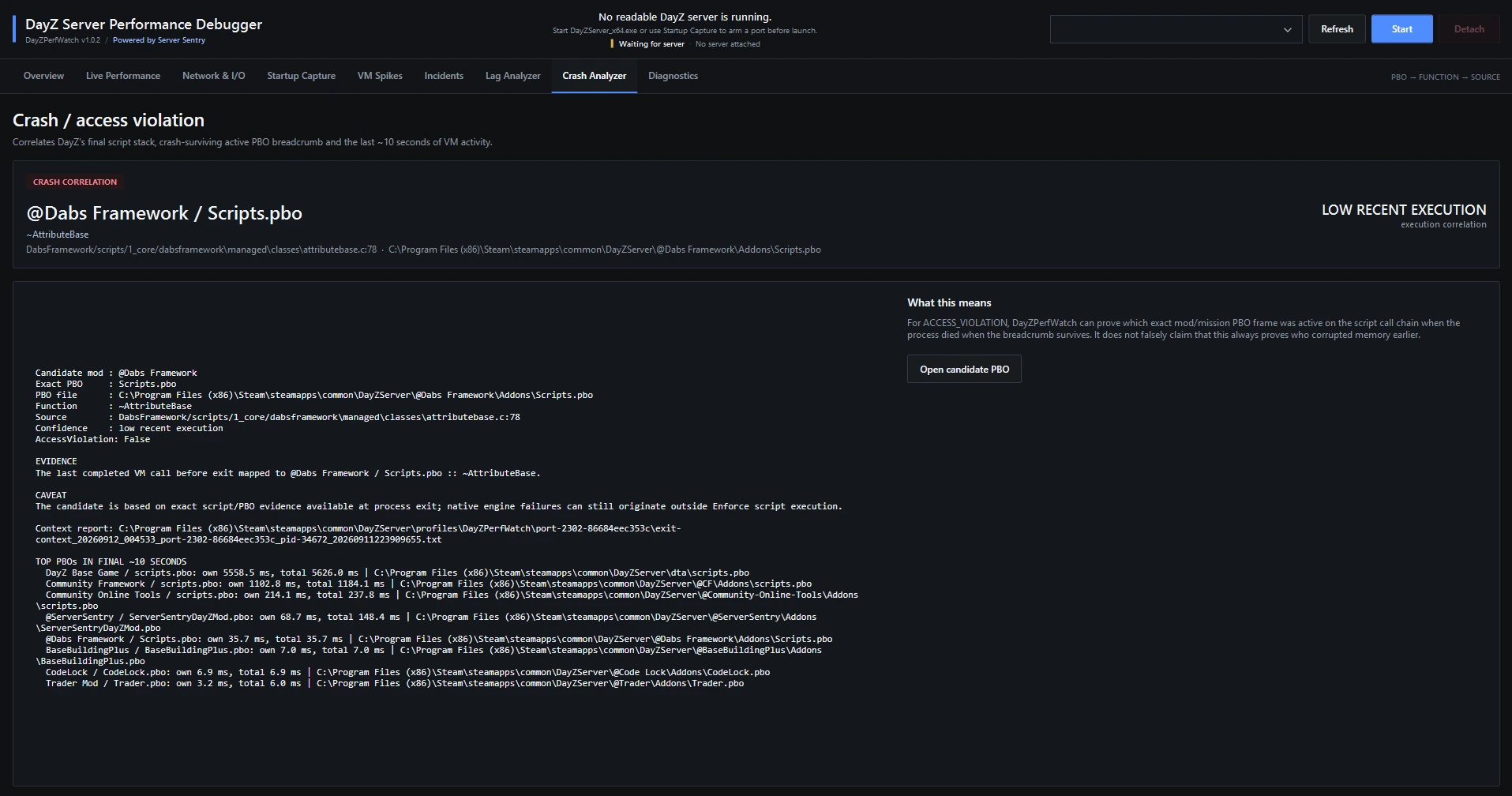The height and width of the screenshot is (796, 1512).
Task: Click the 'Community Online Tools / scripts.pbo' row
Action: (447, 601)
